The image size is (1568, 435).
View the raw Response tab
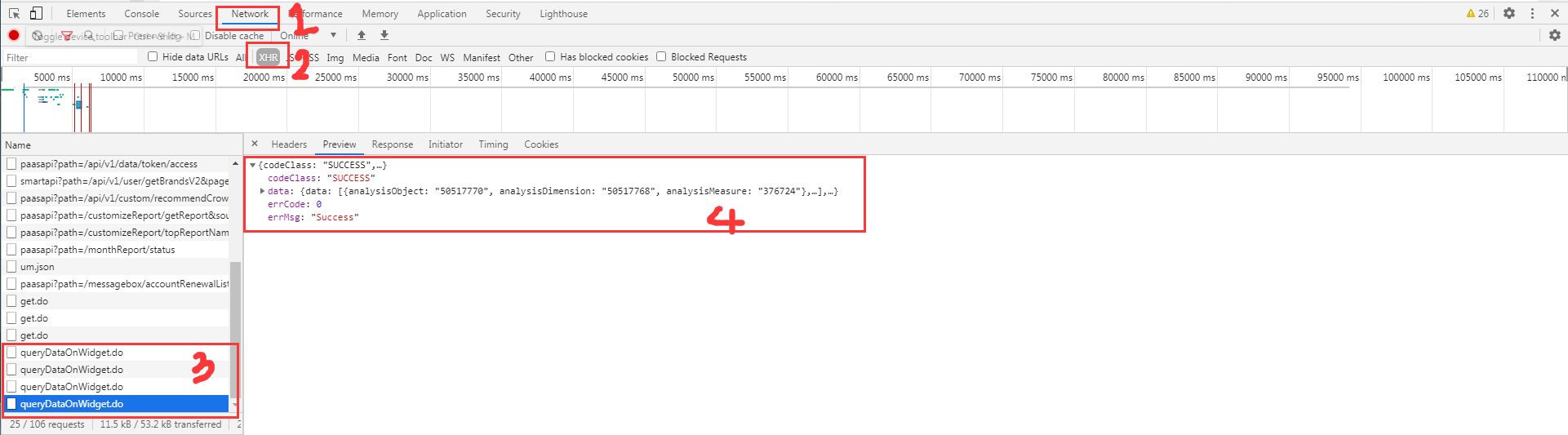tap(393, 144)
